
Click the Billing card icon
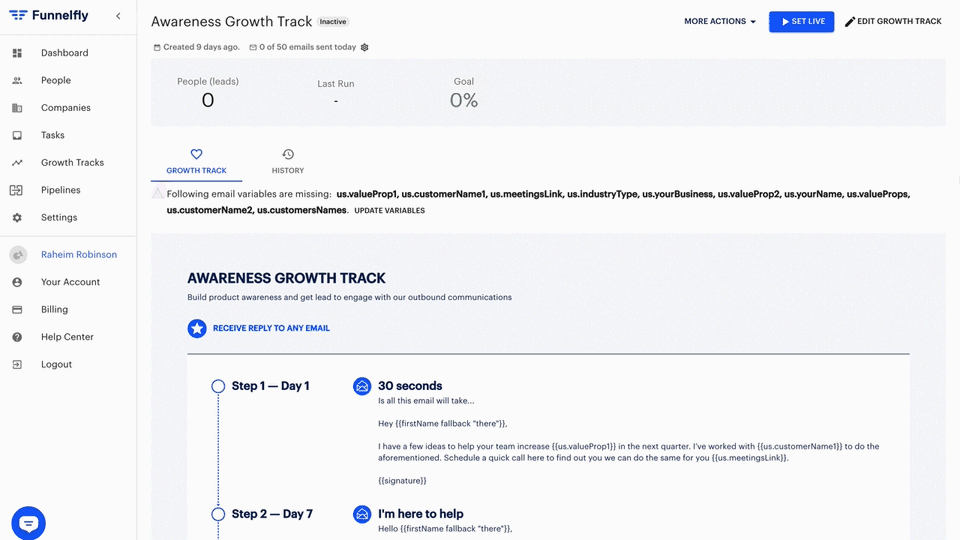click(17, 310)
